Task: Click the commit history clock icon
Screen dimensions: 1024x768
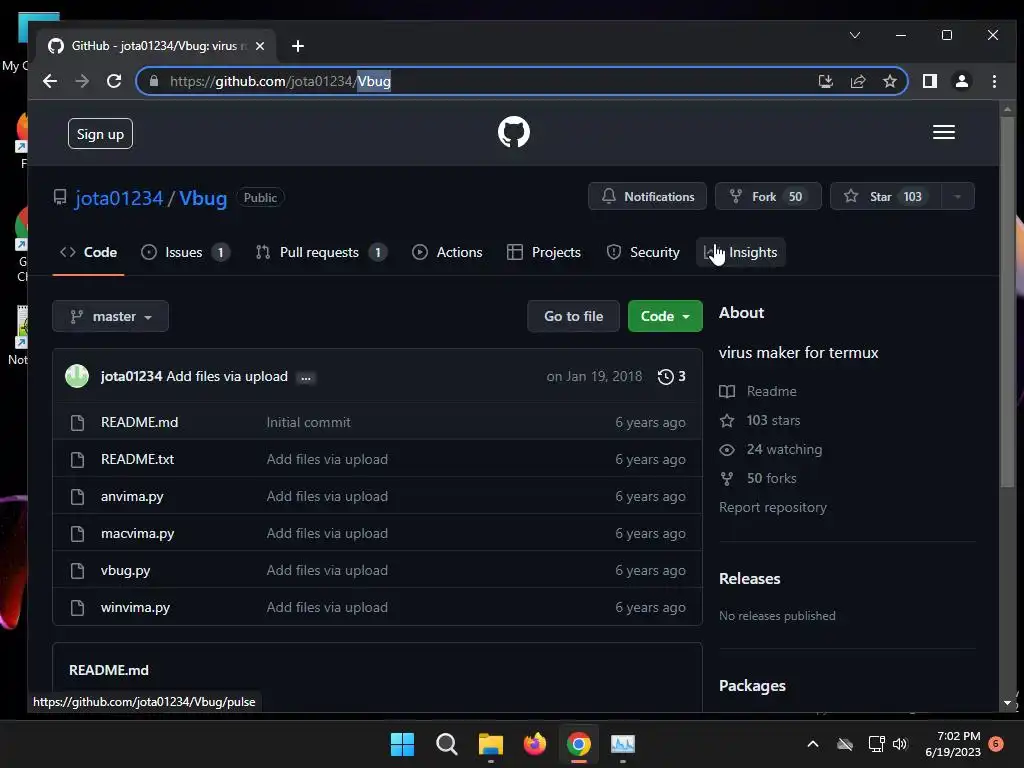Action: pos(665,377)
